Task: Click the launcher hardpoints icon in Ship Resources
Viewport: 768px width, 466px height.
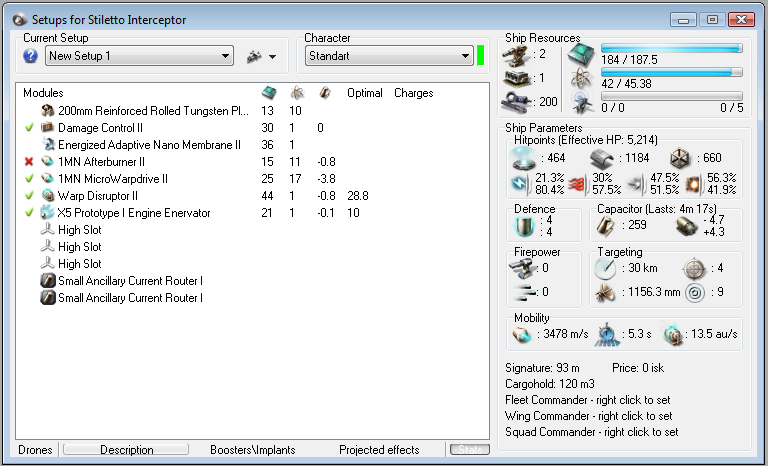Action: pos(518,78)
